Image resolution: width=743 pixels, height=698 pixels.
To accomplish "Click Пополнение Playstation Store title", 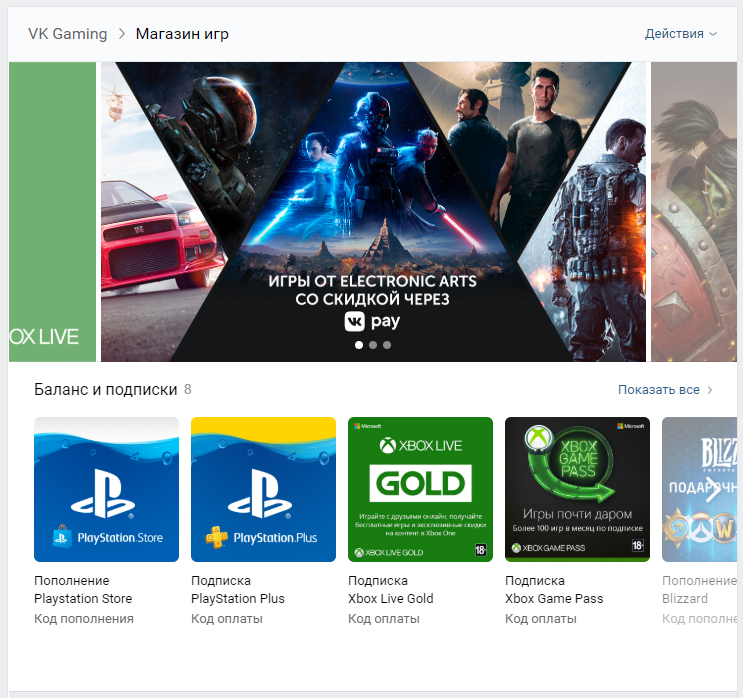I will [83, 589].
